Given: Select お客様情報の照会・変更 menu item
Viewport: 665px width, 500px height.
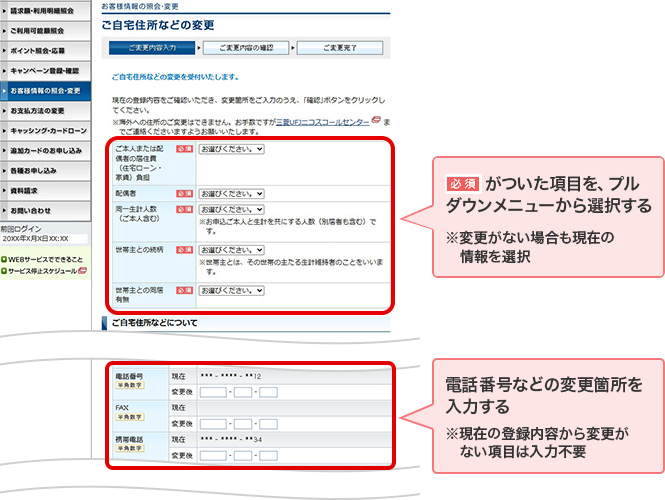Looking at the screenshot, I should (45, 91).
